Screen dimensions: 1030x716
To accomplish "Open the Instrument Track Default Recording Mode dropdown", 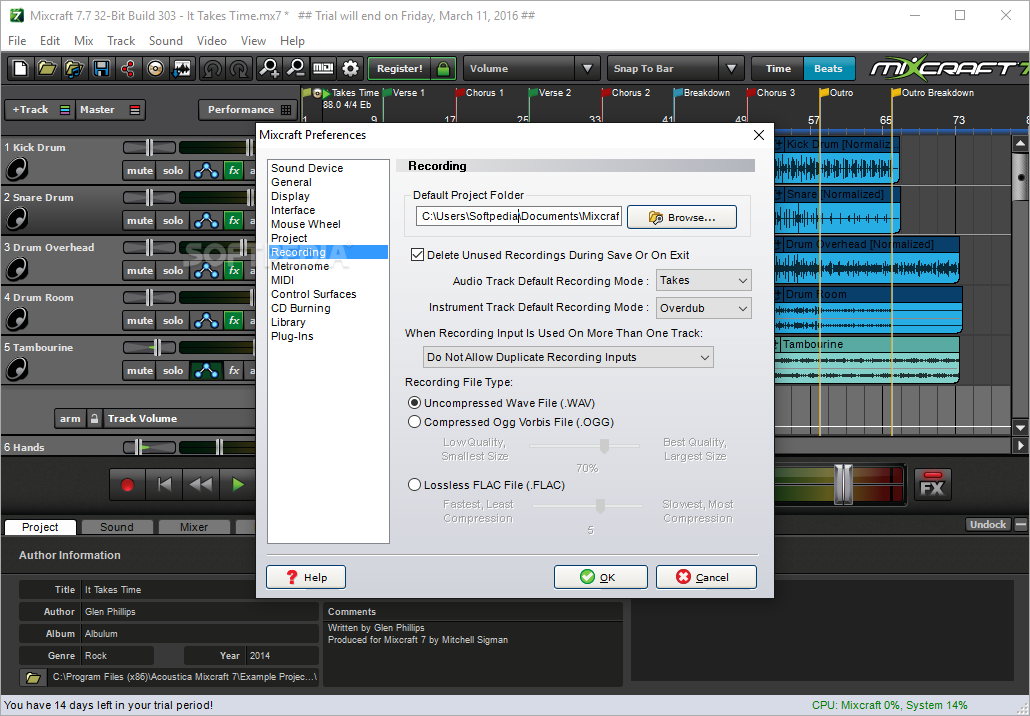I will pos(704,308).
